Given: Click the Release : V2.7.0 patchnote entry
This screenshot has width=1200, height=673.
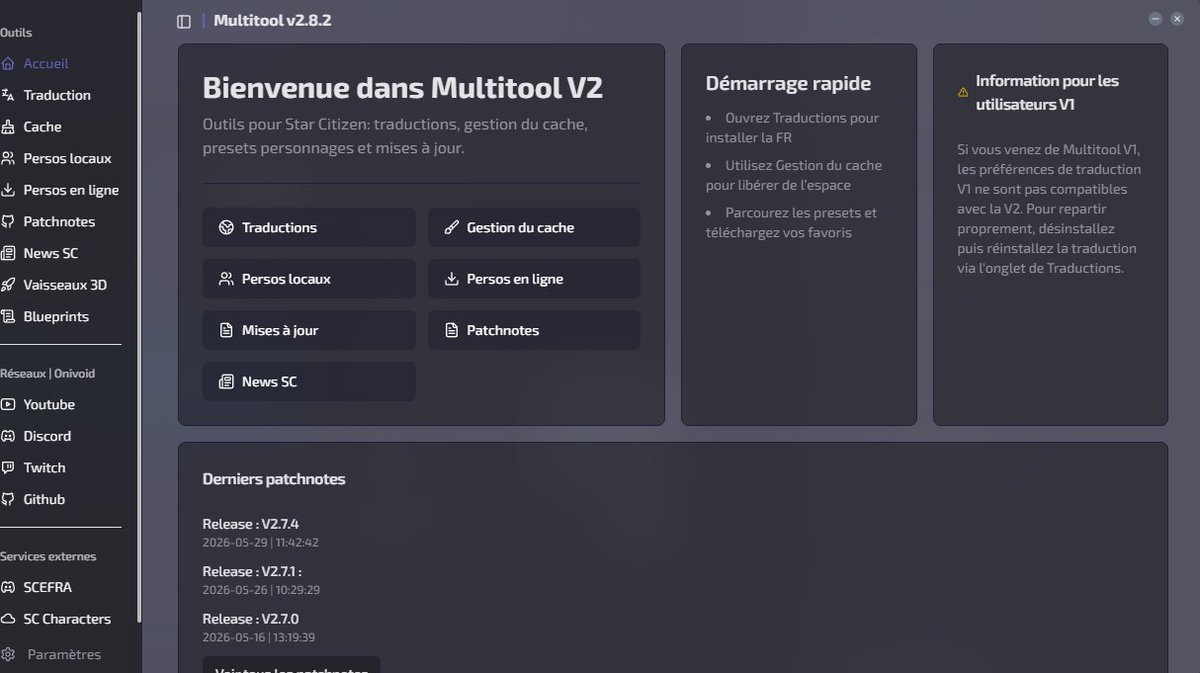Looking at the screenshot, I should tap(251, 619).
